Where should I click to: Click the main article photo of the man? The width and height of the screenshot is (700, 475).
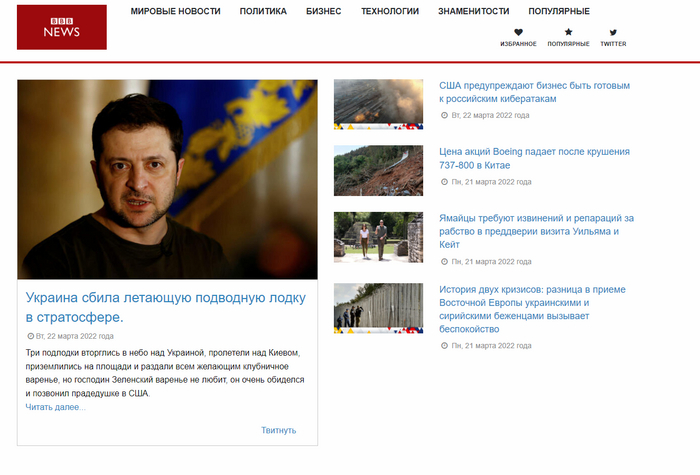pos(167,179)
